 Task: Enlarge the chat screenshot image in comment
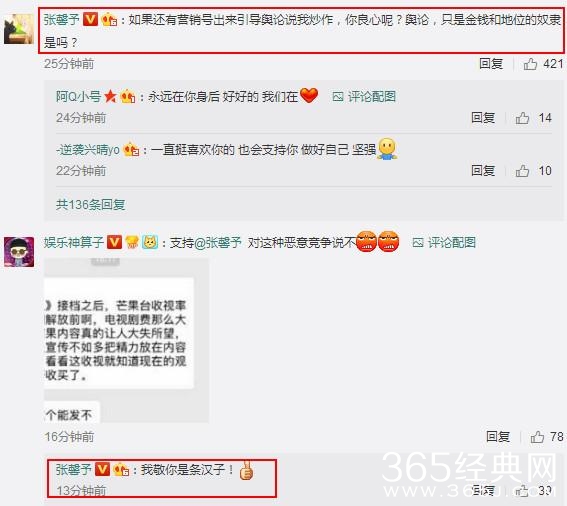(126, 340)
